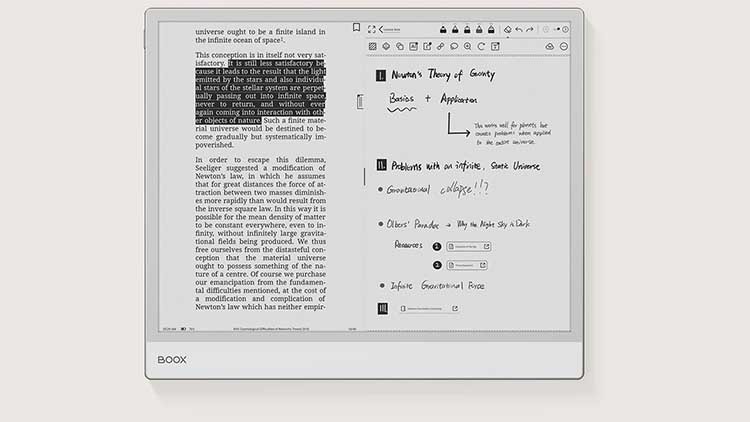Collapse the toolbar with the minus circle
Image resolution: width=750 pixels, height=422 pixels.
[x=564, y=46]
